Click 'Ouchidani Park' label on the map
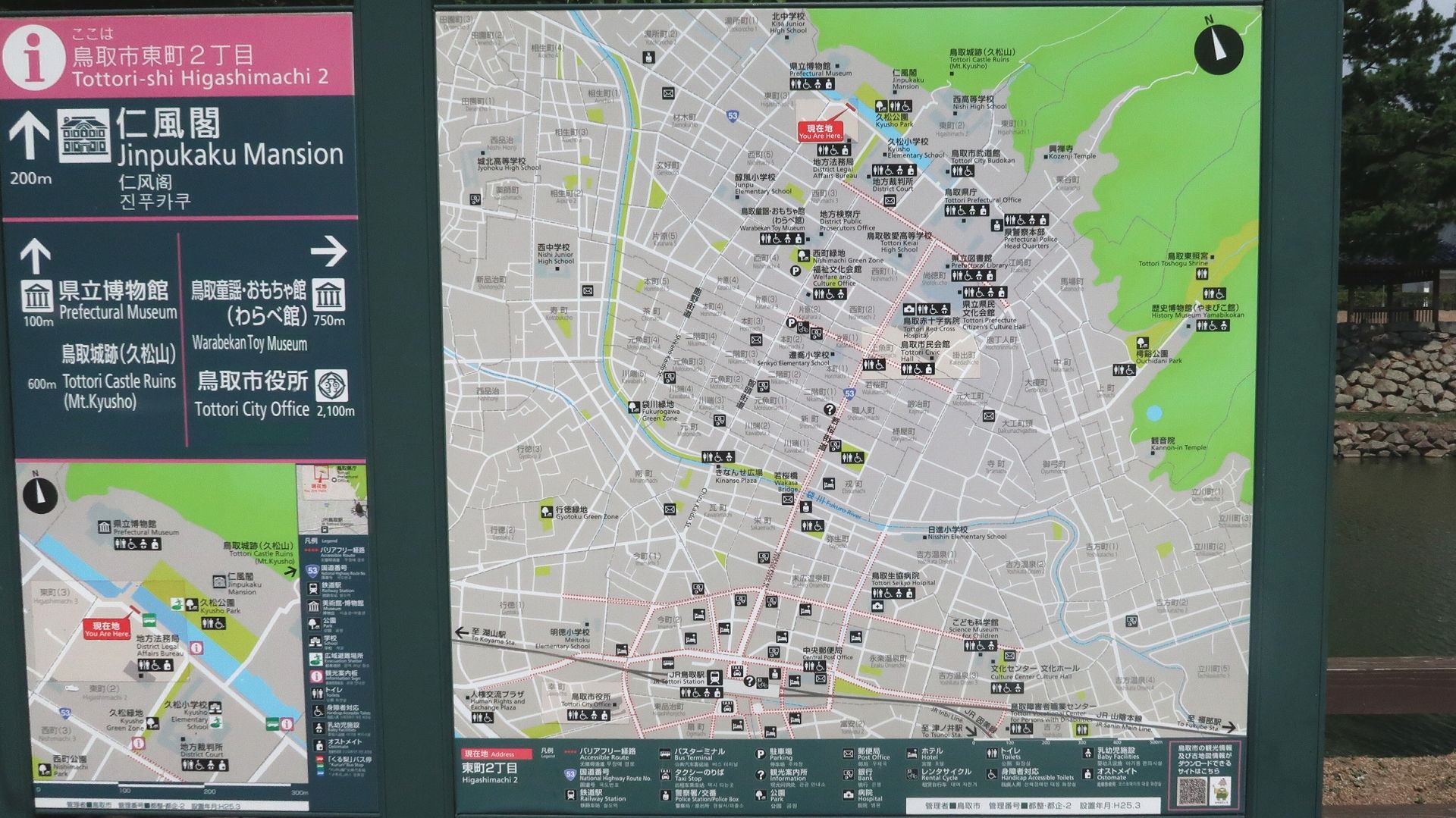Viewport: 1456px width, 818px height. (1159, 361)
